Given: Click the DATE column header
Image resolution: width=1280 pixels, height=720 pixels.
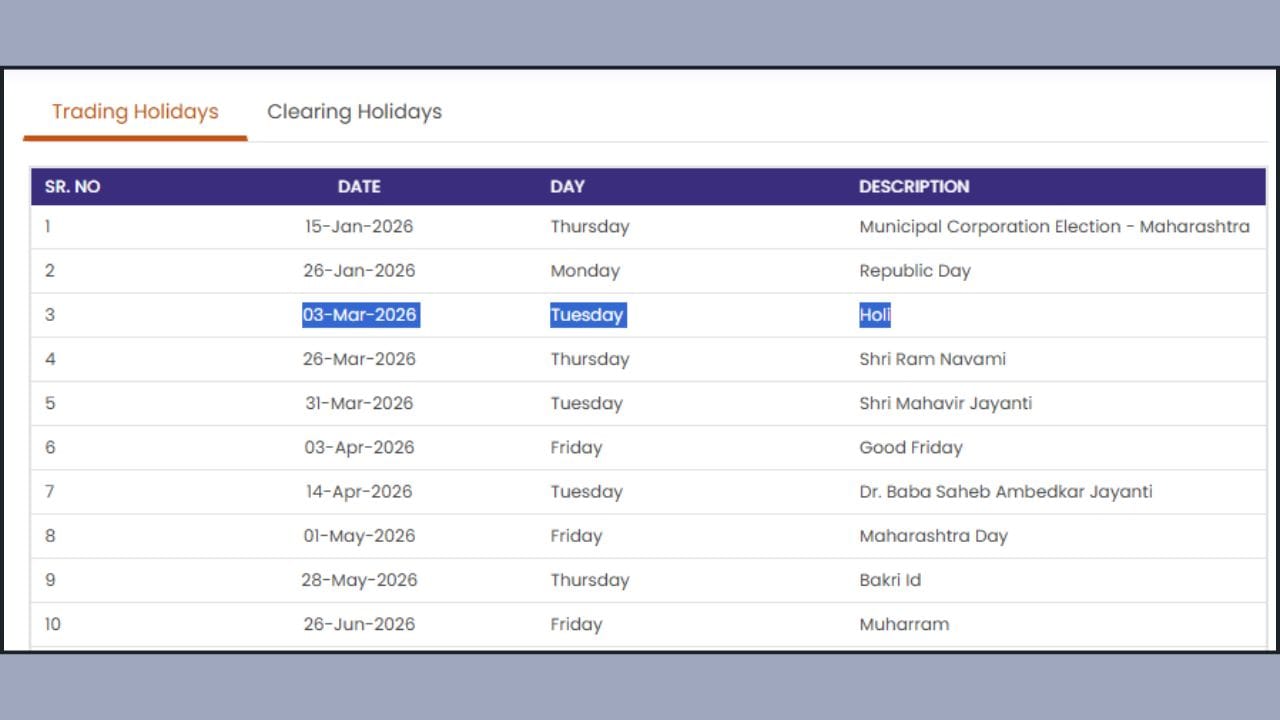Looking at the screenshot, I should pyautogui.click(x=359, y=187).
